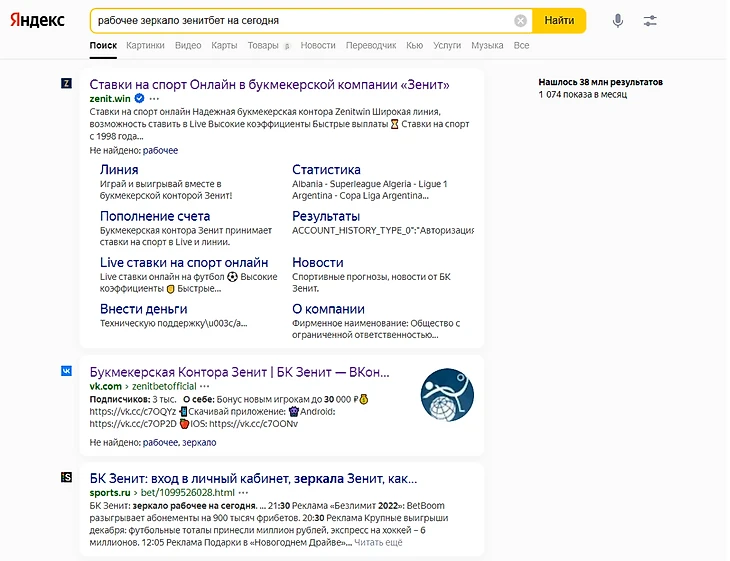
Task: Click the zenit.win green URL
Action: (x=110, y=99)
